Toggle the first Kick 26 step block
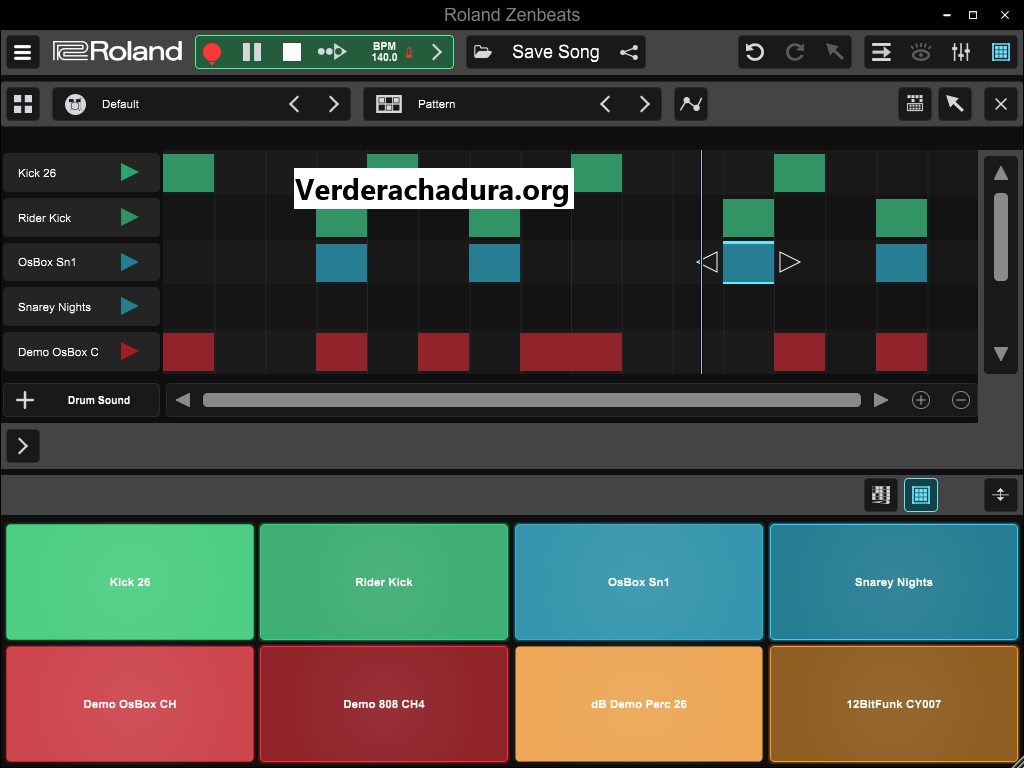 (188, 173)
